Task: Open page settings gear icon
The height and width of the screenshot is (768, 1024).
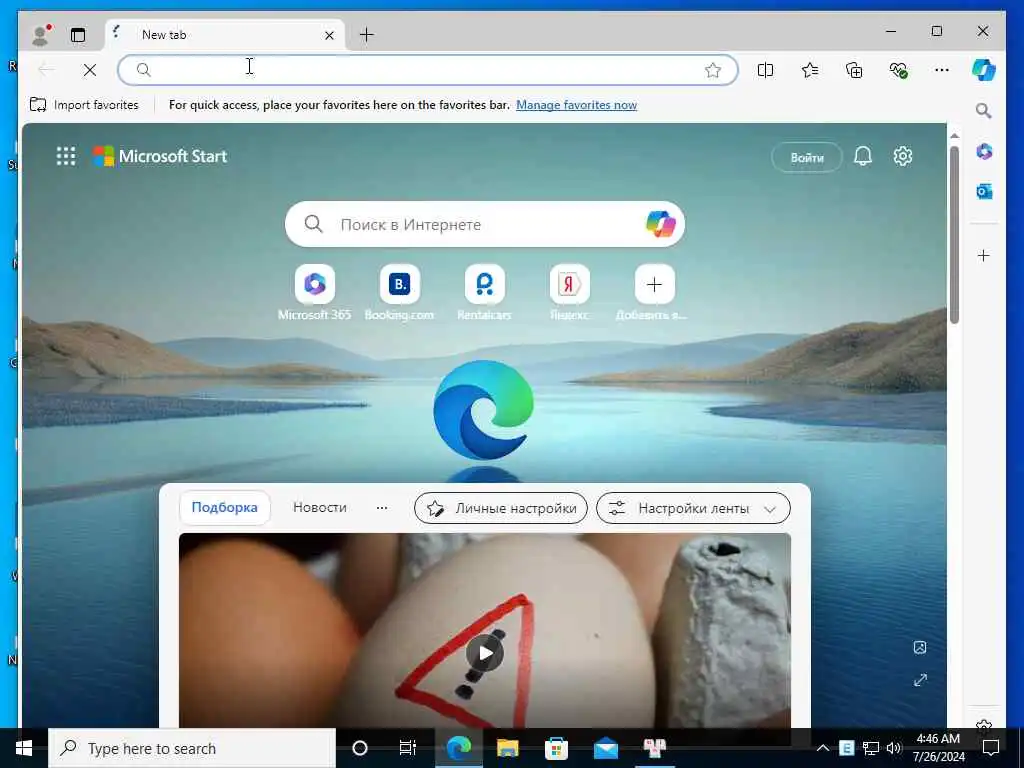Action: [903, 156]
